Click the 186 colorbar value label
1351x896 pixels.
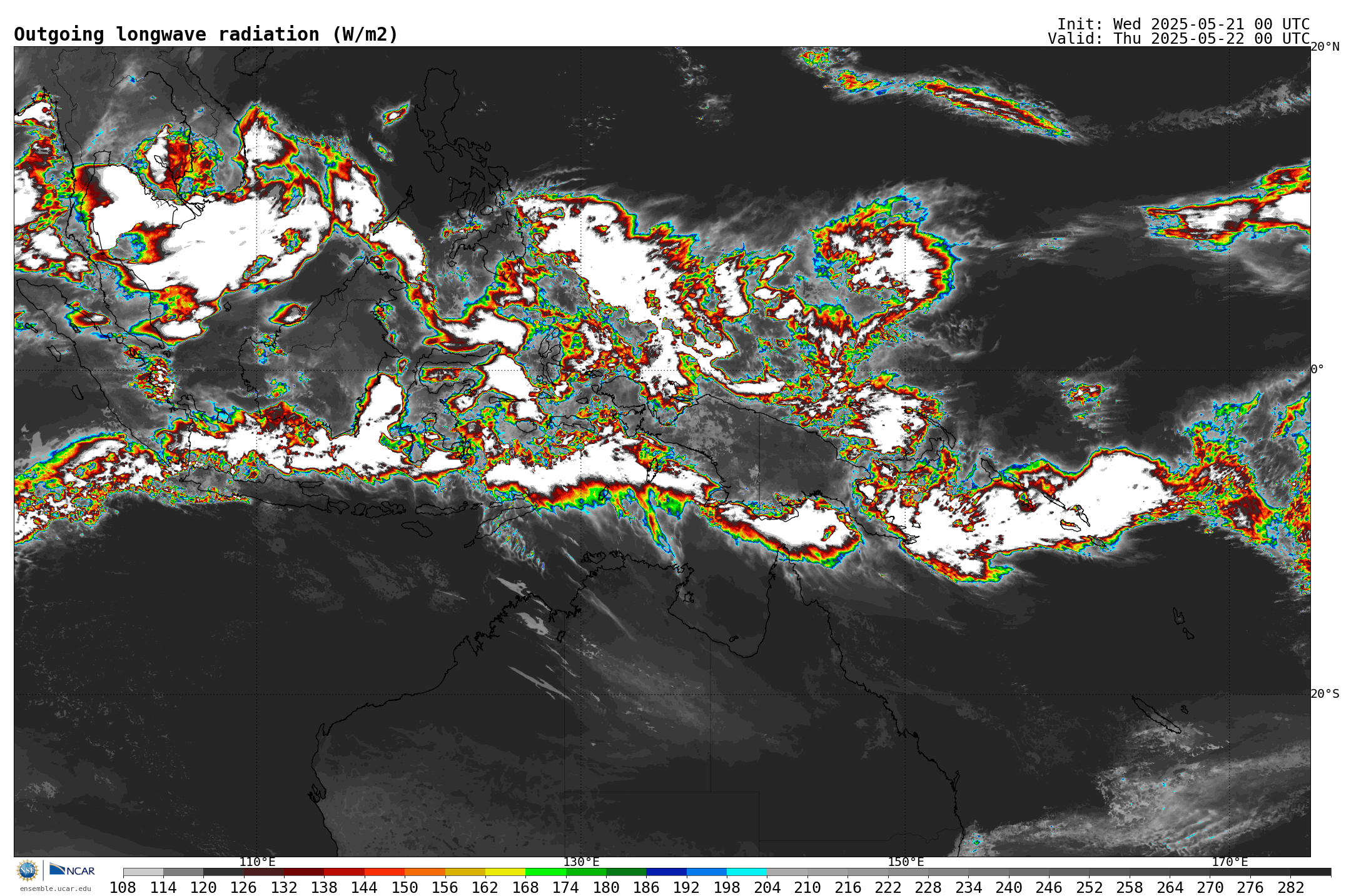pos(646,888)
